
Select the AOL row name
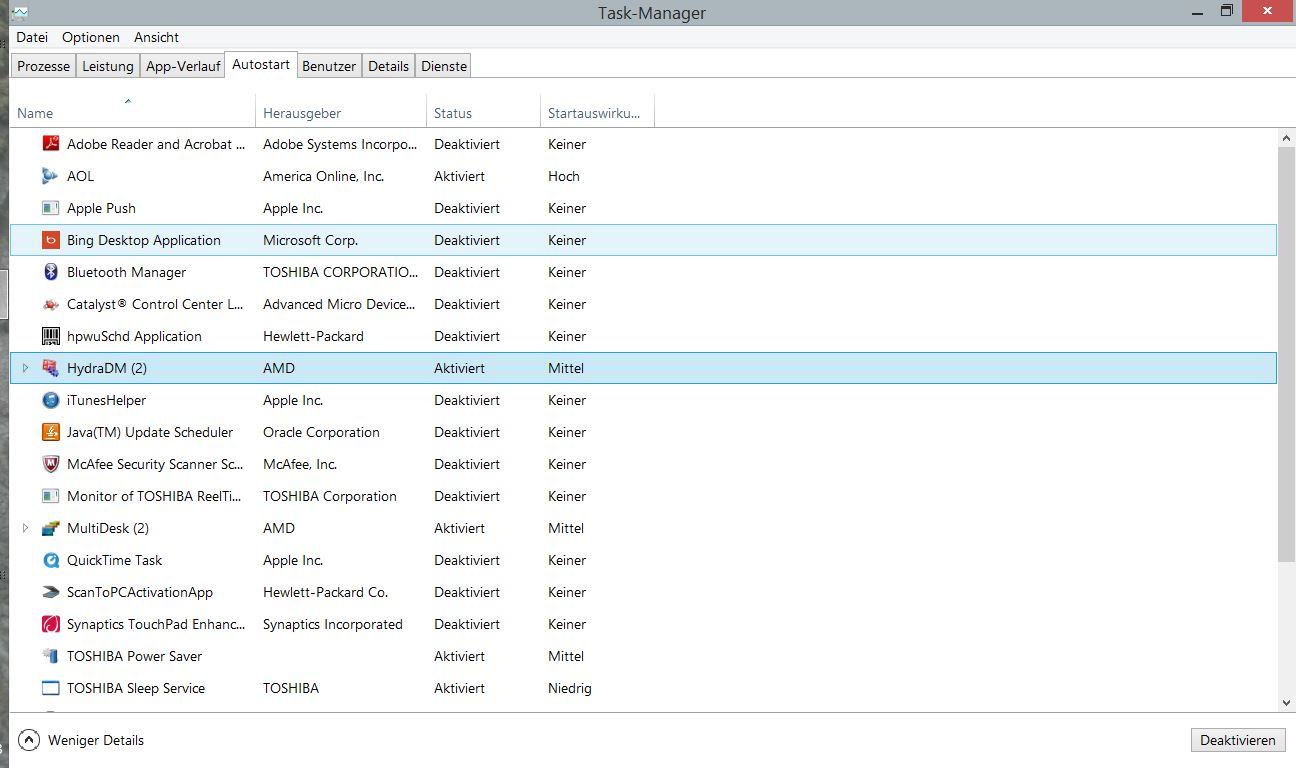pos(80,176)
